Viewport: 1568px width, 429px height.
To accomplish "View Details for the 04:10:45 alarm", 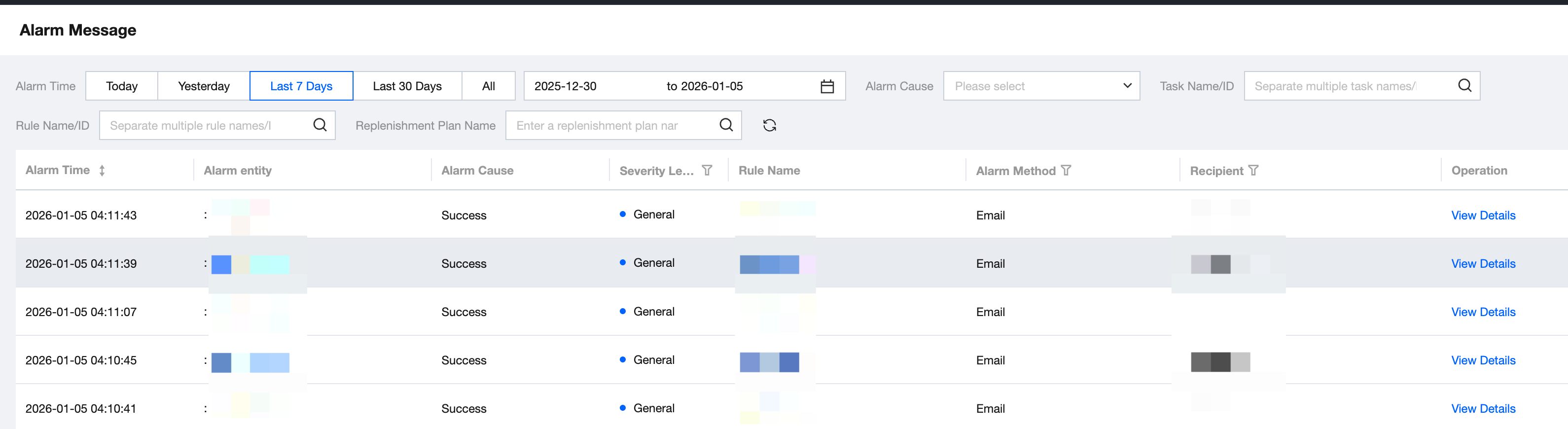I will (1483, 360).
